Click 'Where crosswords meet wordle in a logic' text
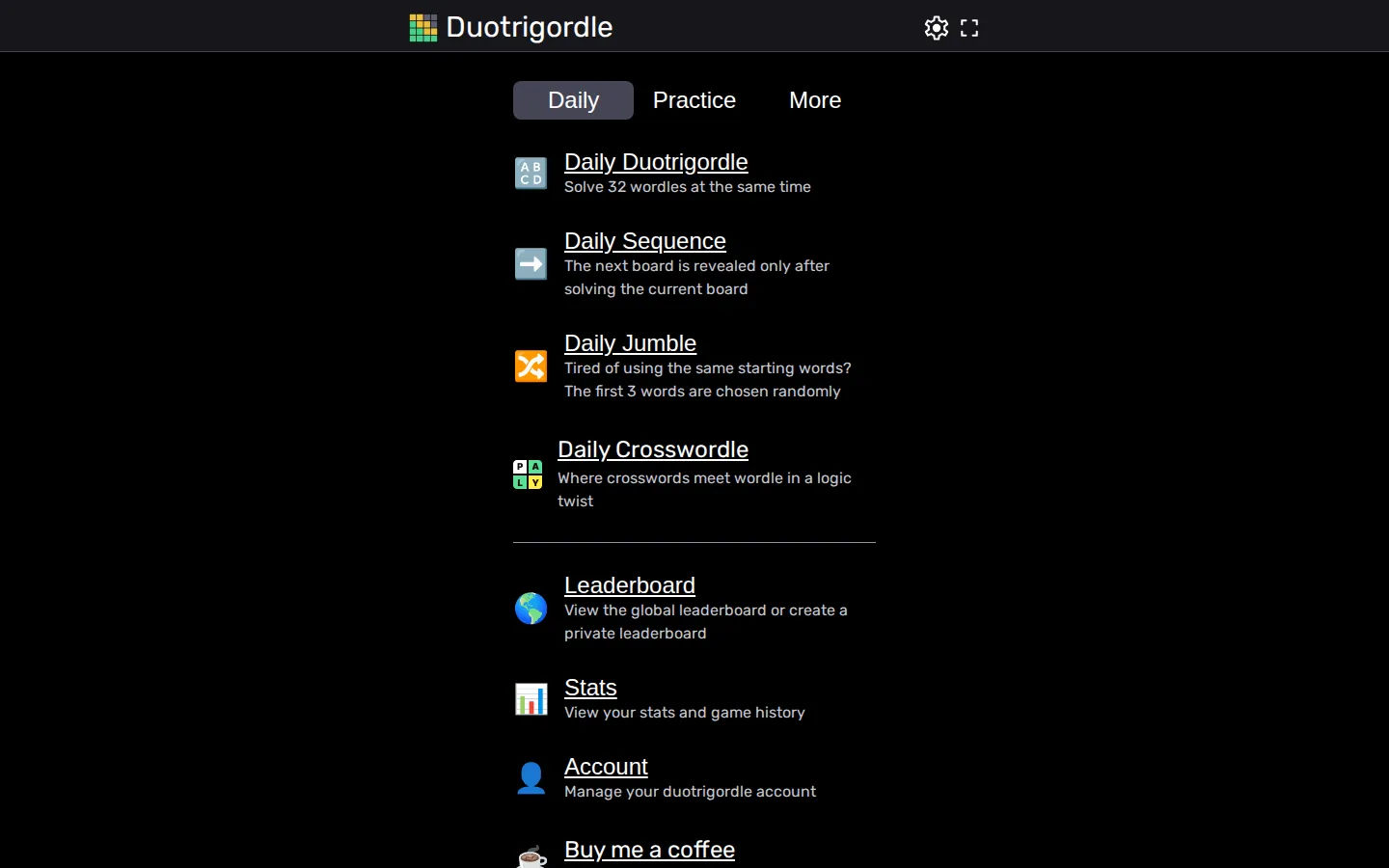The height and width of the screenshot is (868, 1389). 704,478
